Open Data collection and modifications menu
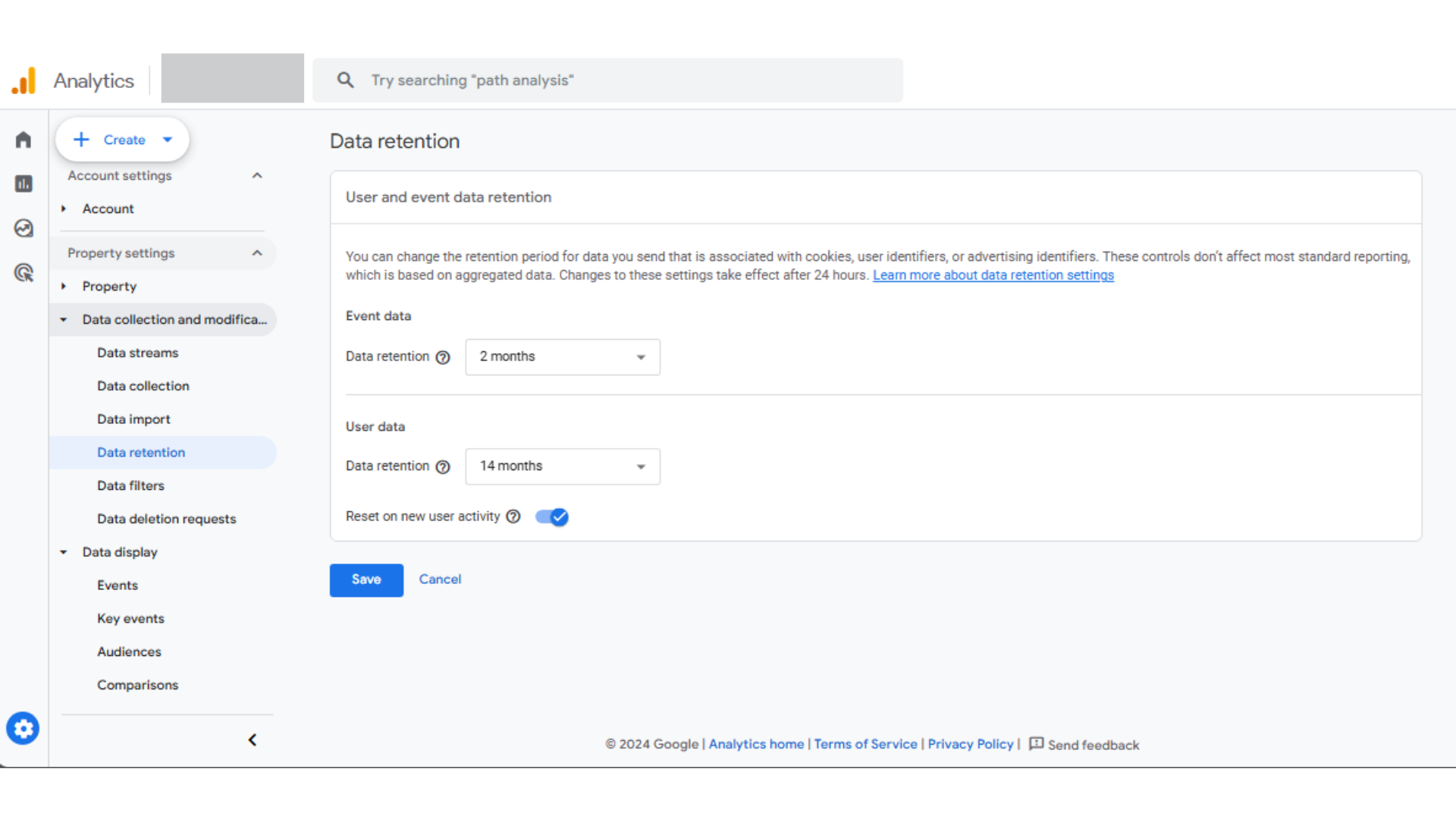Viewport: 1456px width, 819px height. point(165,319)
